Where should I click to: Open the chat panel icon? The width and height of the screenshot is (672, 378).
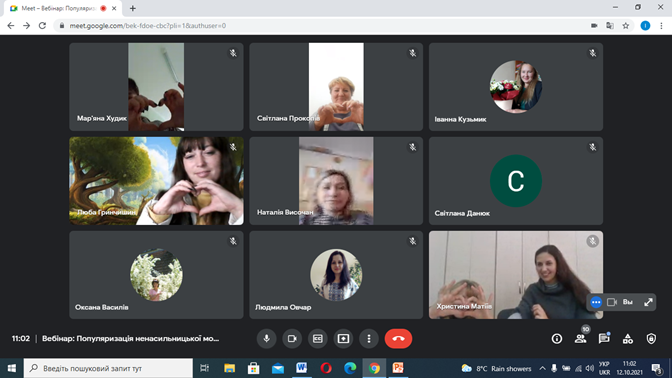click(x=604, y=339)
